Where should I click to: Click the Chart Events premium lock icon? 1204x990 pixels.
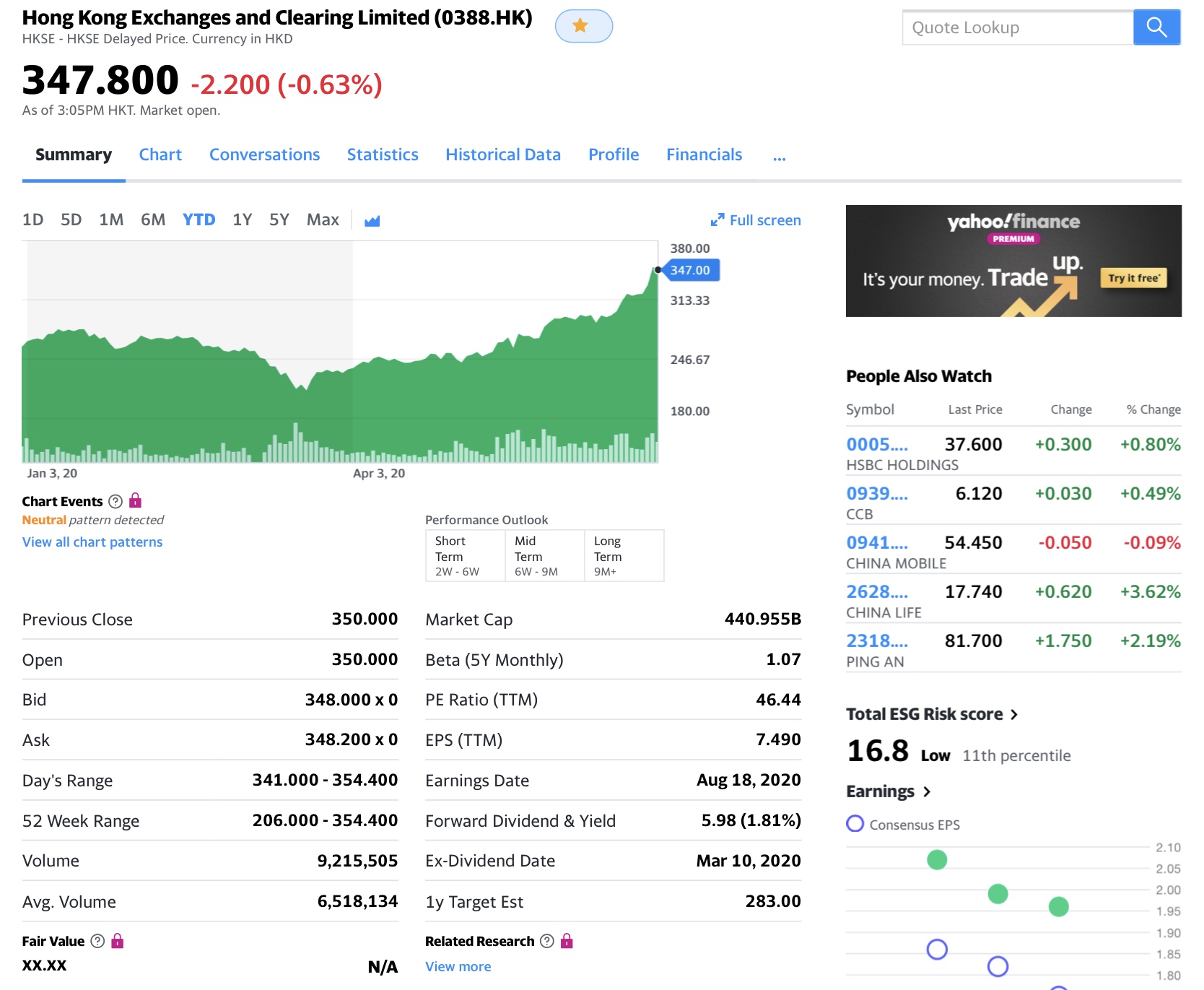point(135,500)
